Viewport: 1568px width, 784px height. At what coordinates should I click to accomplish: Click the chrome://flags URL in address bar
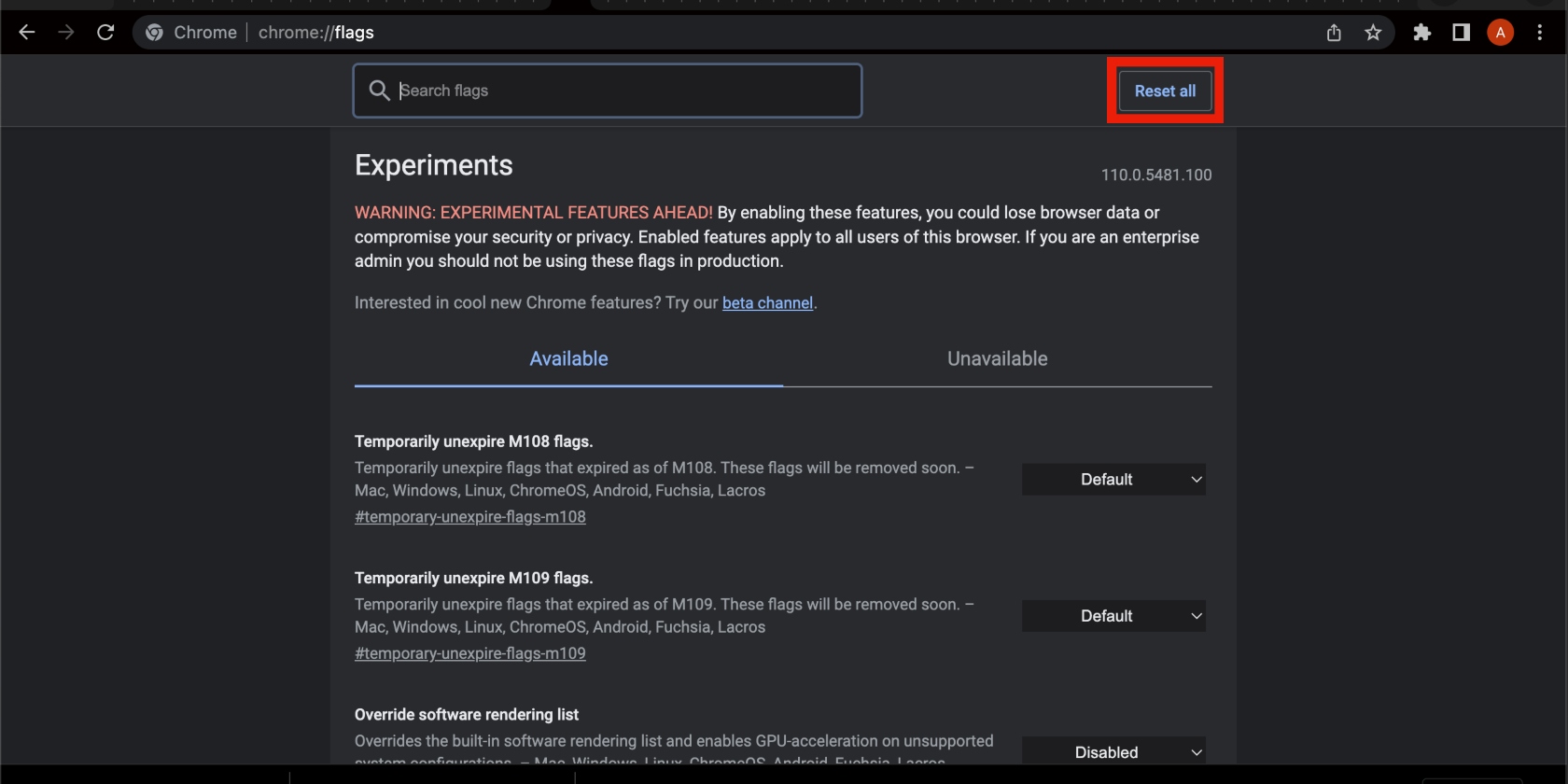316,33
